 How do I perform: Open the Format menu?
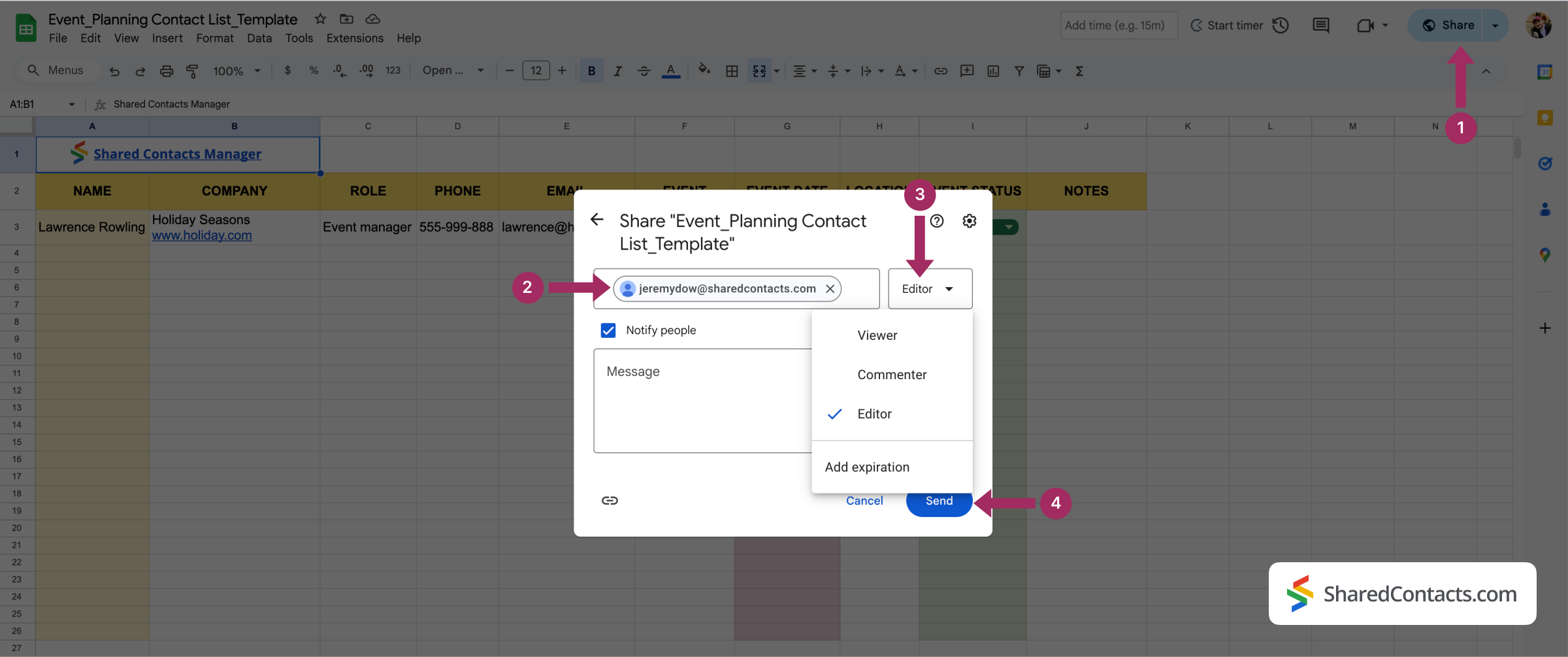click(x=214, y=38)
